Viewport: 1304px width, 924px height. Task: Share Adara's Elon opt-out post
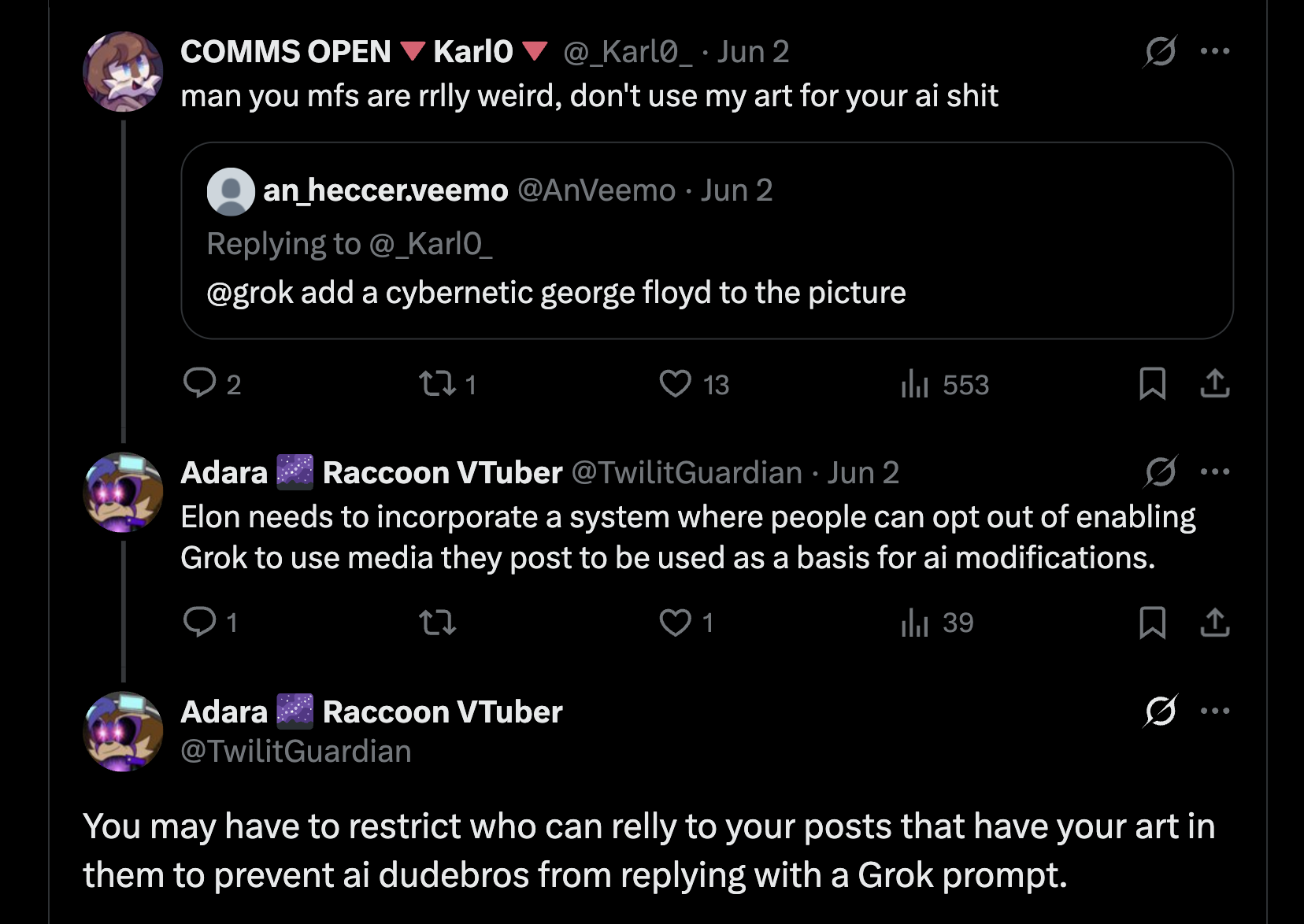click(1215, 623)
